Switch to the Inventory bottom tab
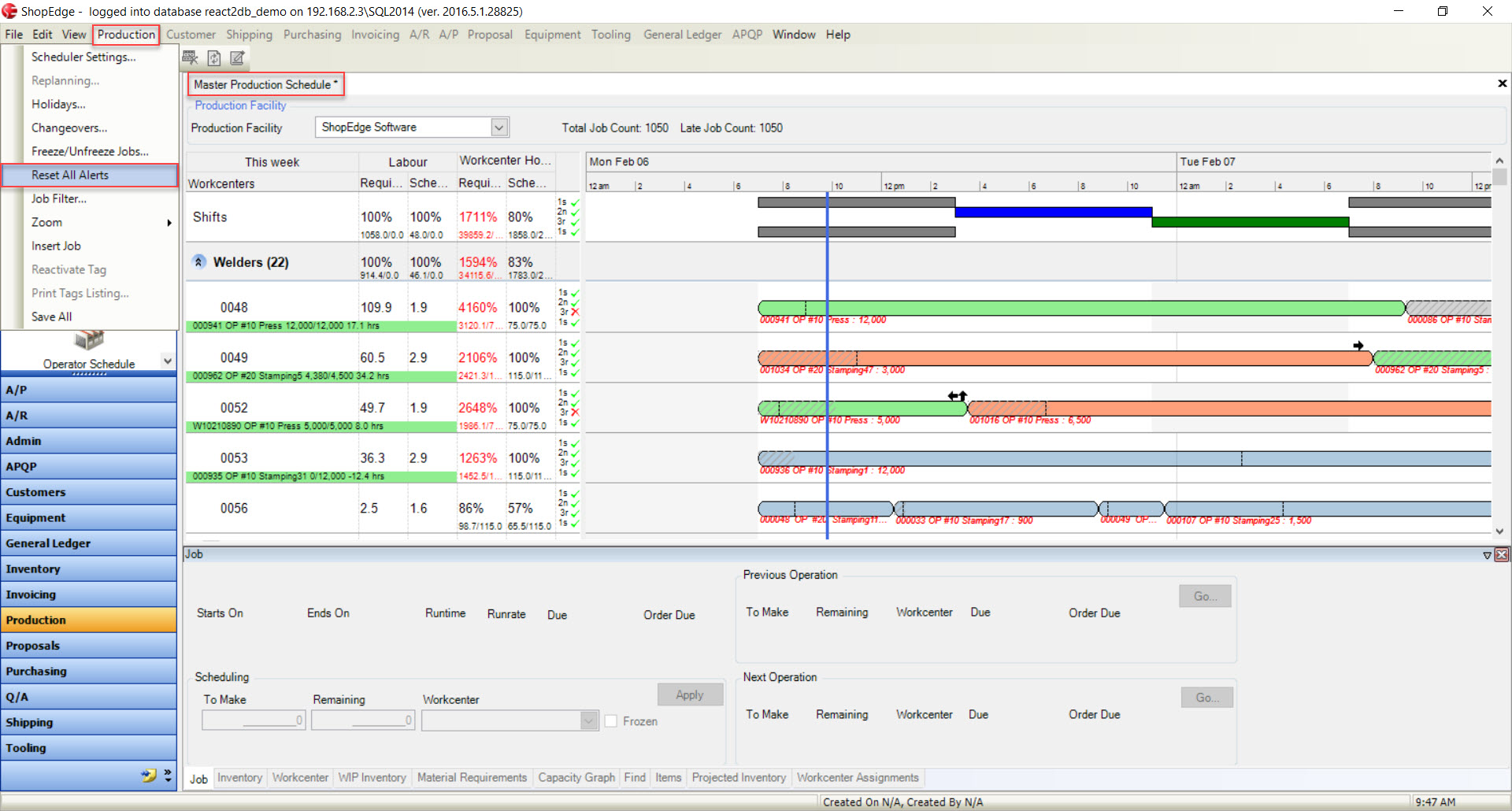This screenshot has height=811, width=1512. click(239, 778)
